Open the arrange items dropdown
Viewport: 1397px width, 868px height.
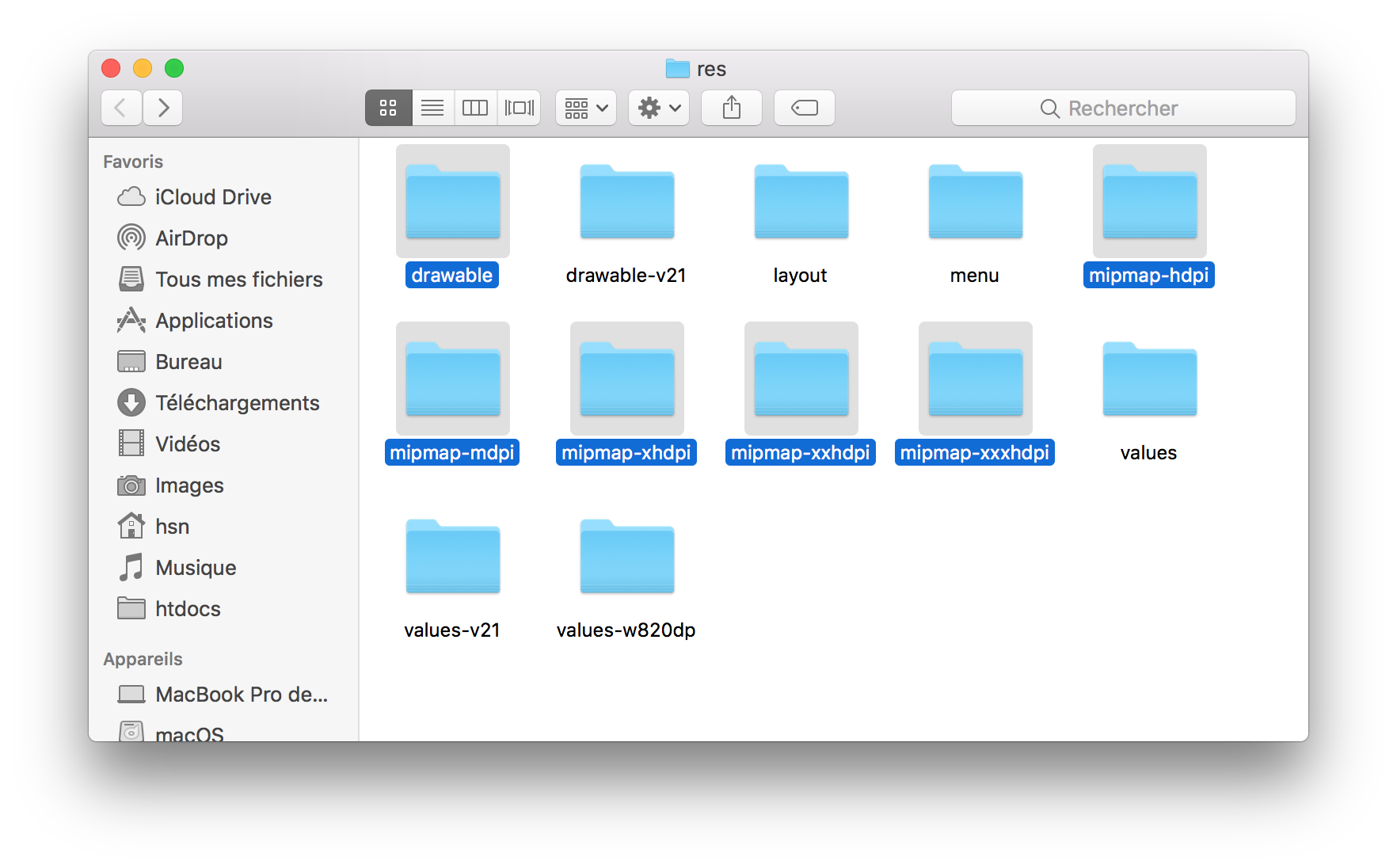[586, 108]
